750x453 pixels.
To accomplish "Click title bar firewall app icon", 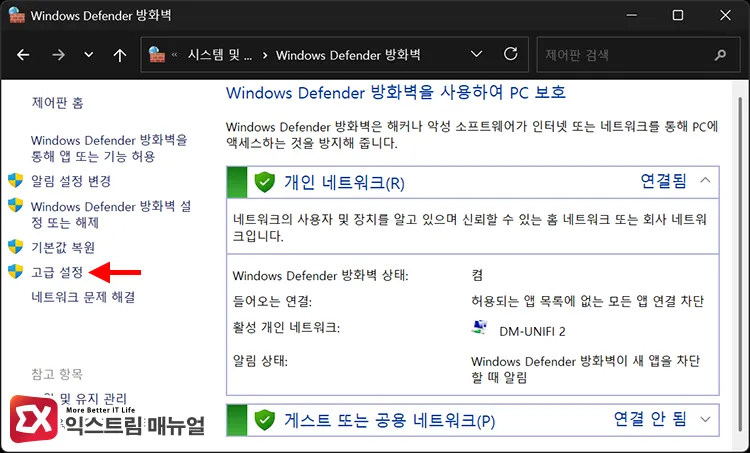I will click(17, 15).
